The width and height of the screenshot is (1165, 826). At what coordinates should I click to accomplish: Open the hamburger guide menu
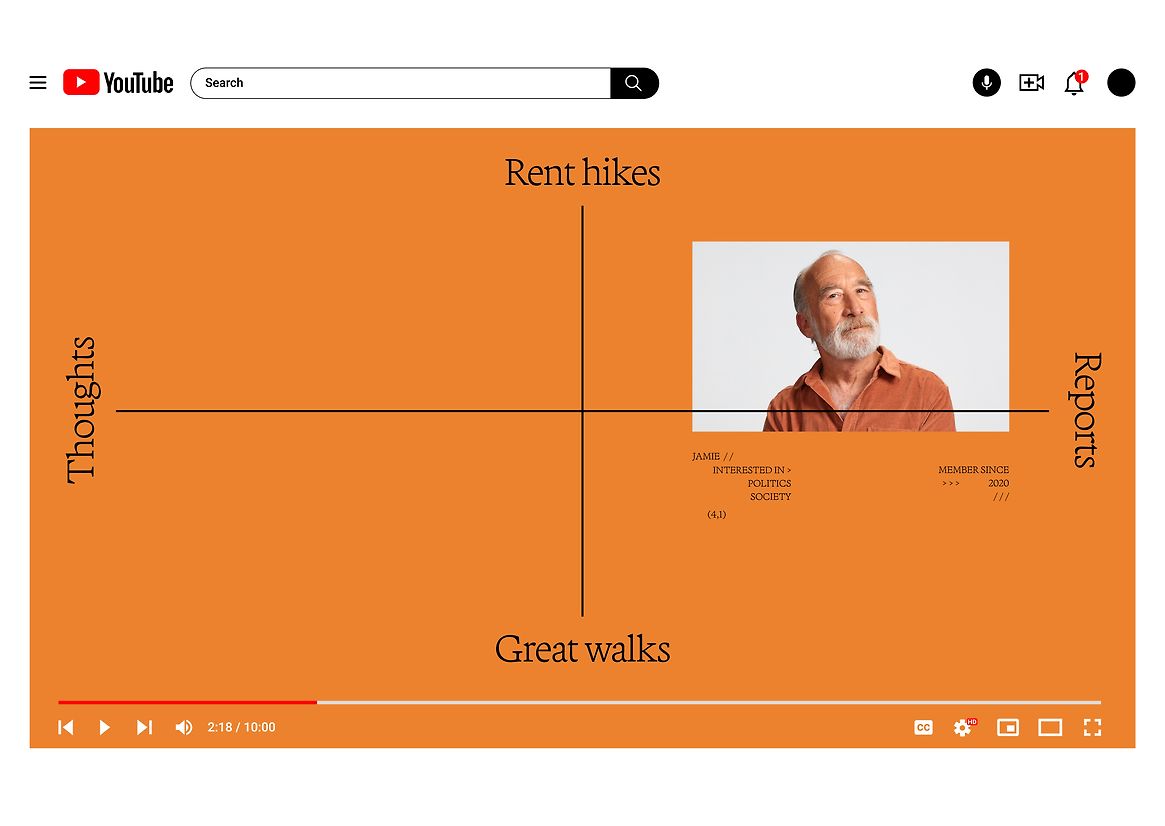38,83
